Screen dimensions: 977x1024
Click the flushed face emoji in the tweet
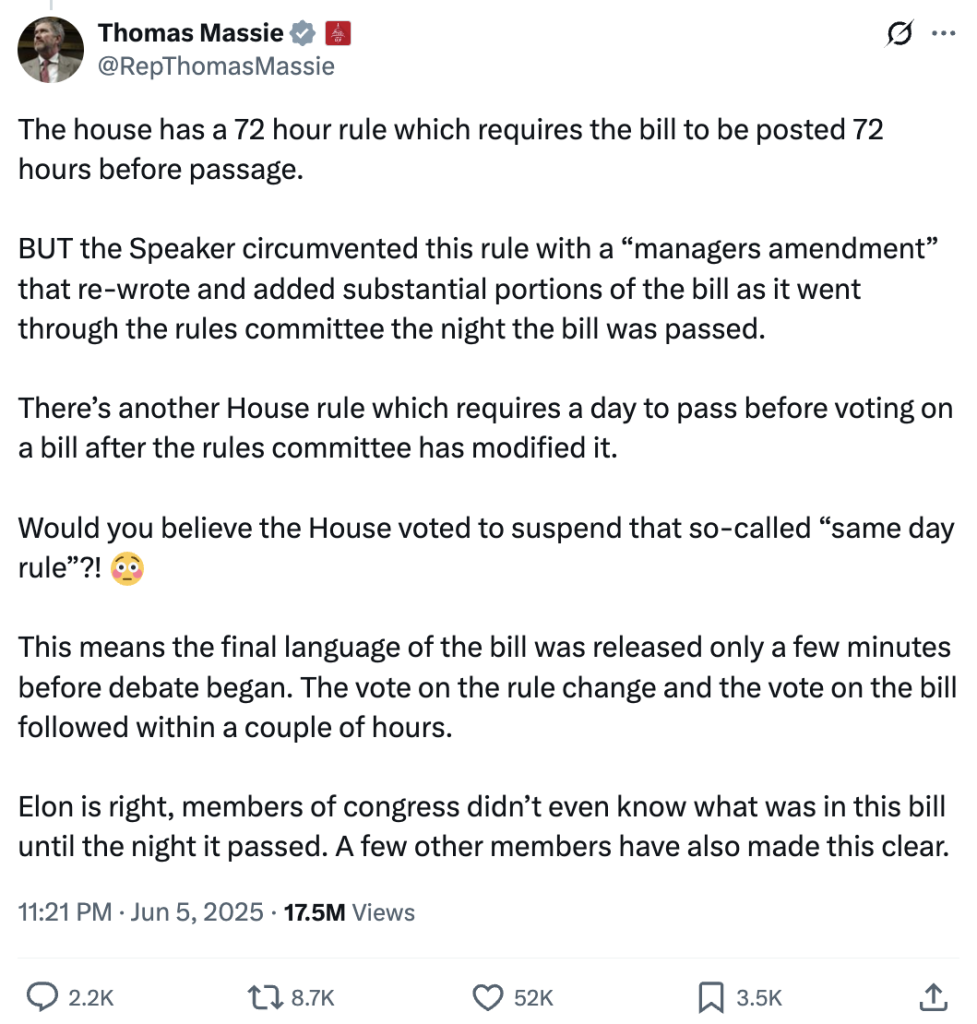click(x=129, y=569)
